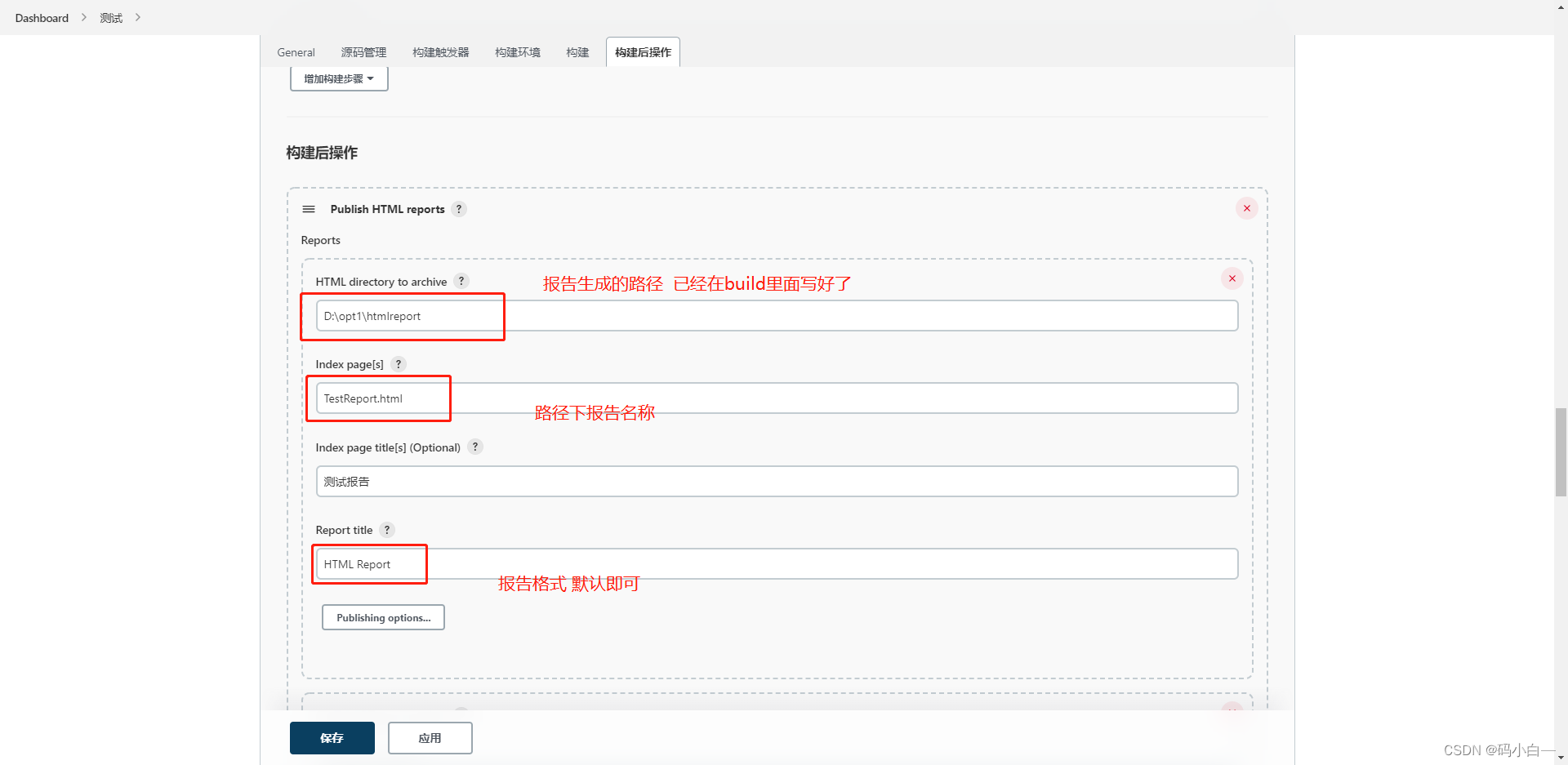The image size is (1568, 765).
Task: View help for Index page title[s] (Optional)
Action: [x=474, y=447]
